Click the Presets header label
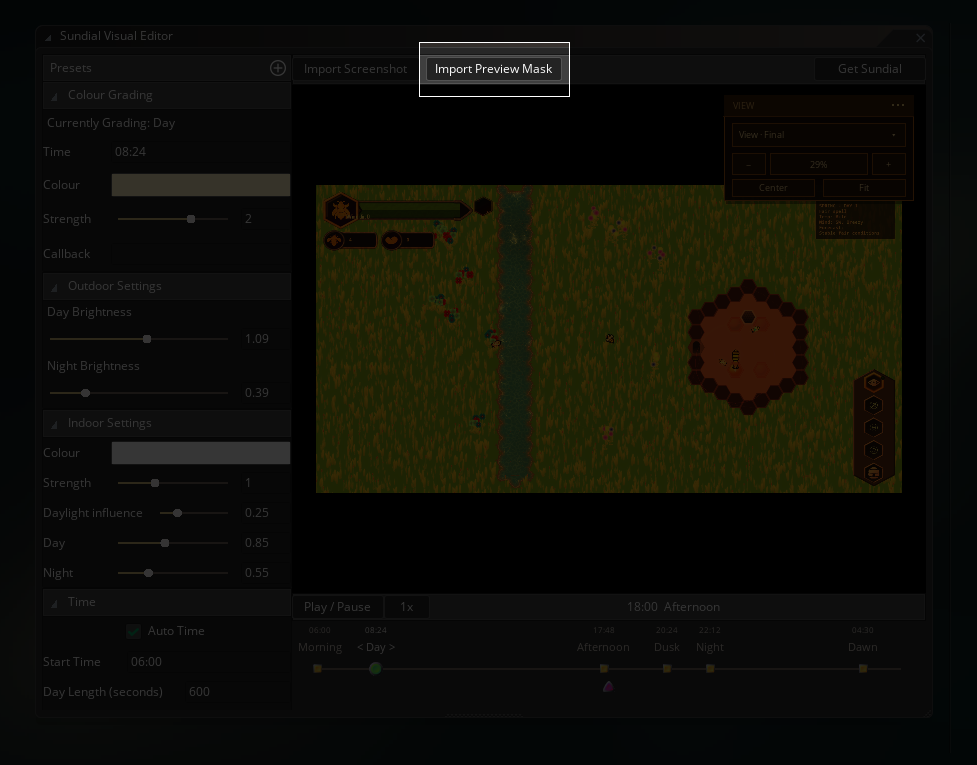Screen dimensions: 977x765 tap(70, 68)
